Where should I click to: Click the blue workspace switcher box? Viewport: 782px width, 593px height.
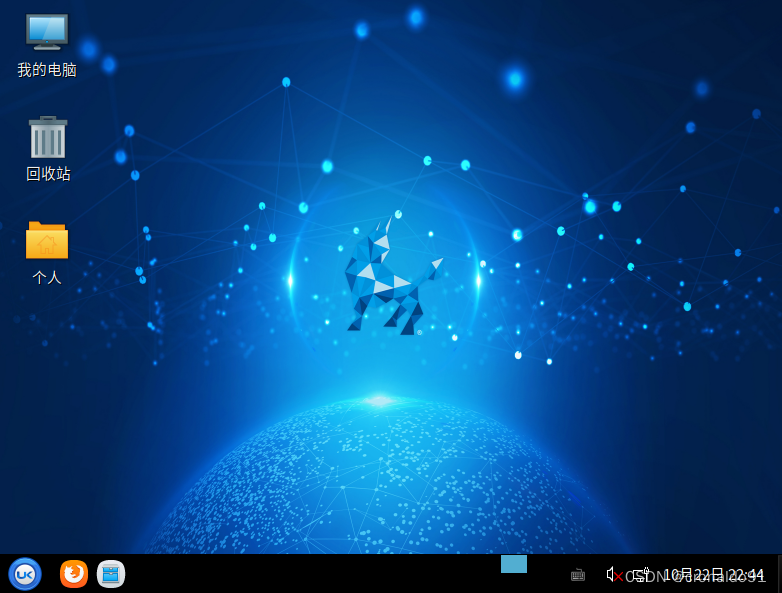click(x=514, y=564)
